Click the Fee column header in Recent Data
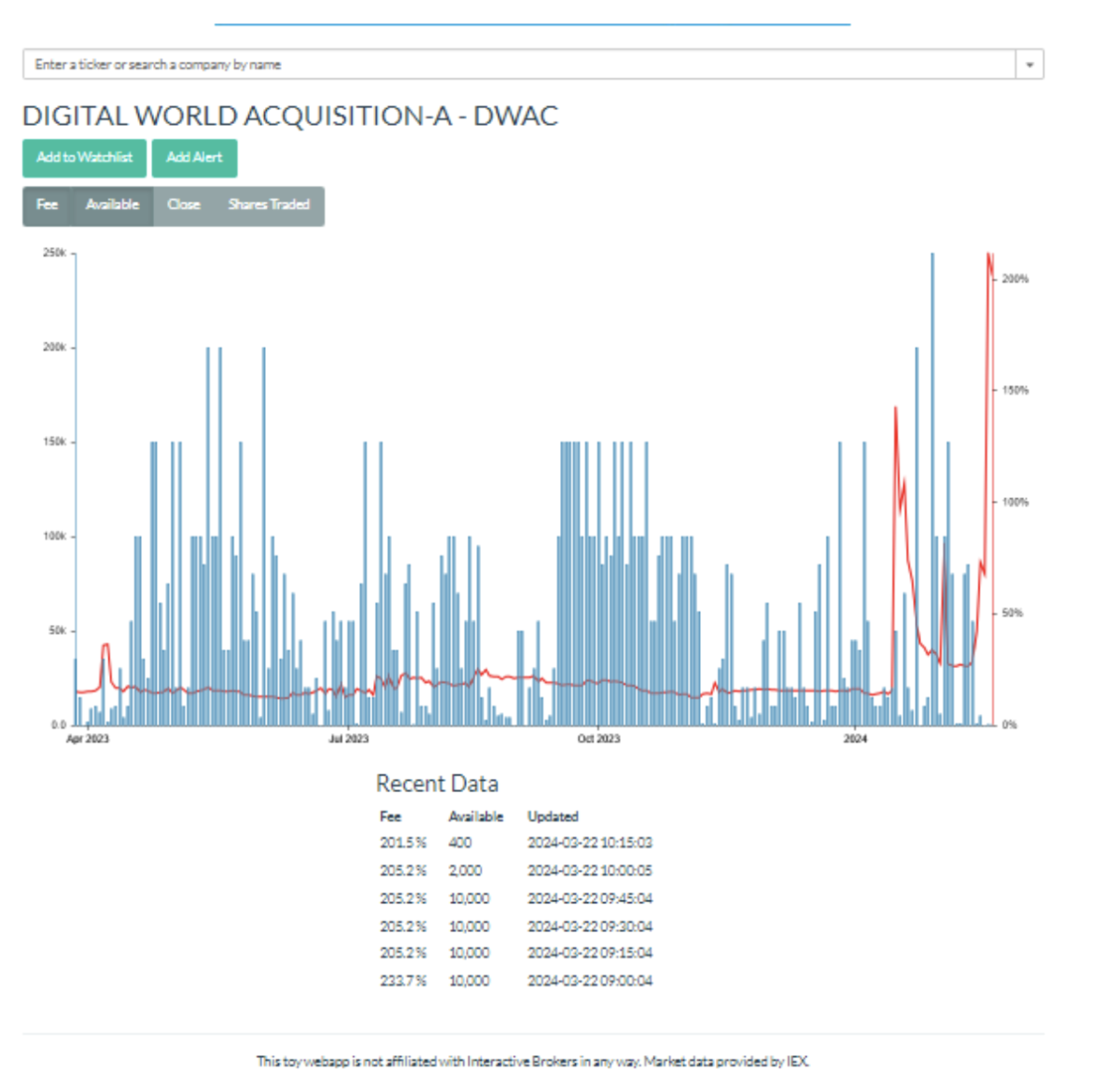 click(x=390, y=816)
